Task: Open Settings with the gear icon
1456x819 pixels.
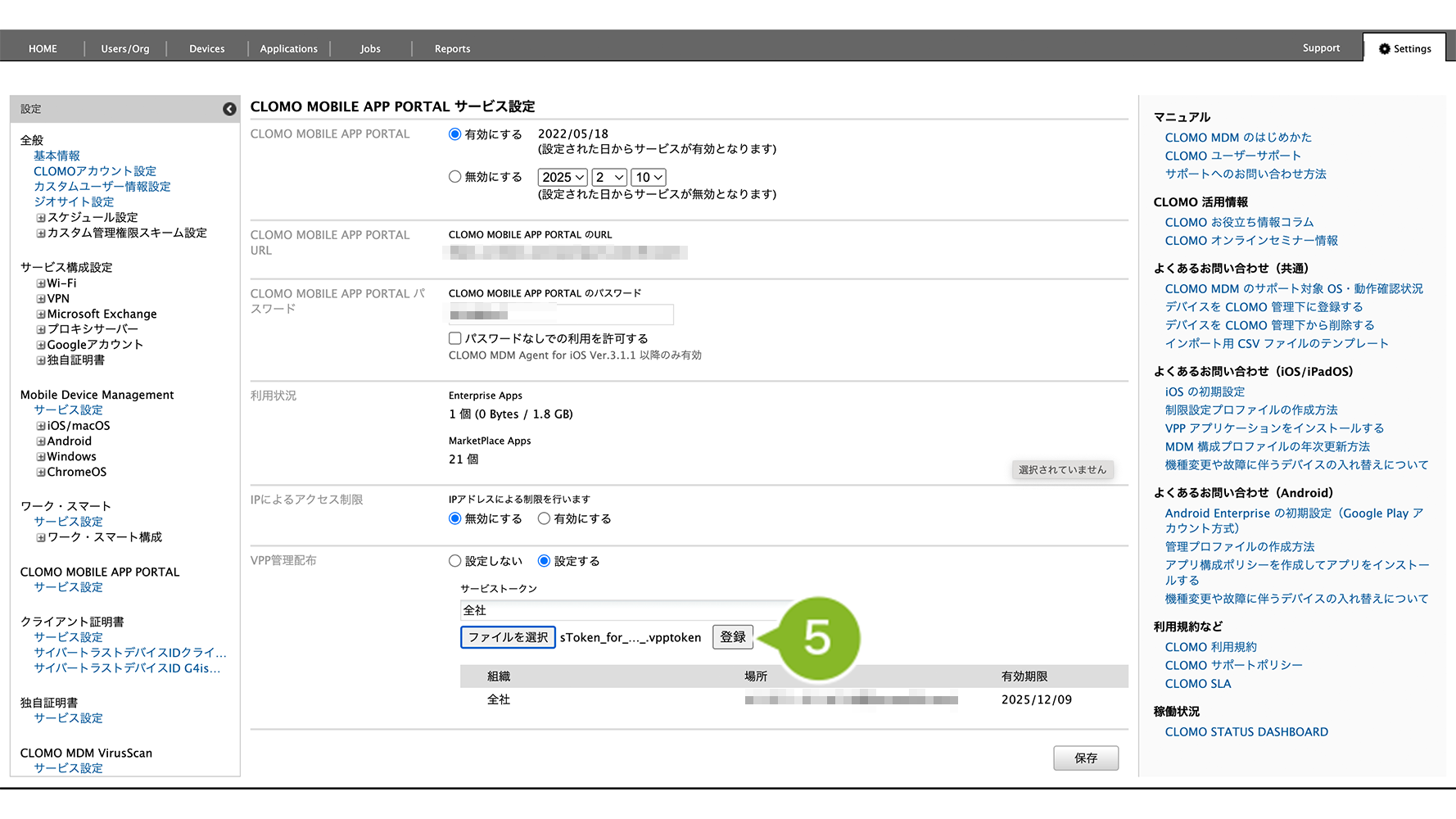Action: tap(1384, 49)
